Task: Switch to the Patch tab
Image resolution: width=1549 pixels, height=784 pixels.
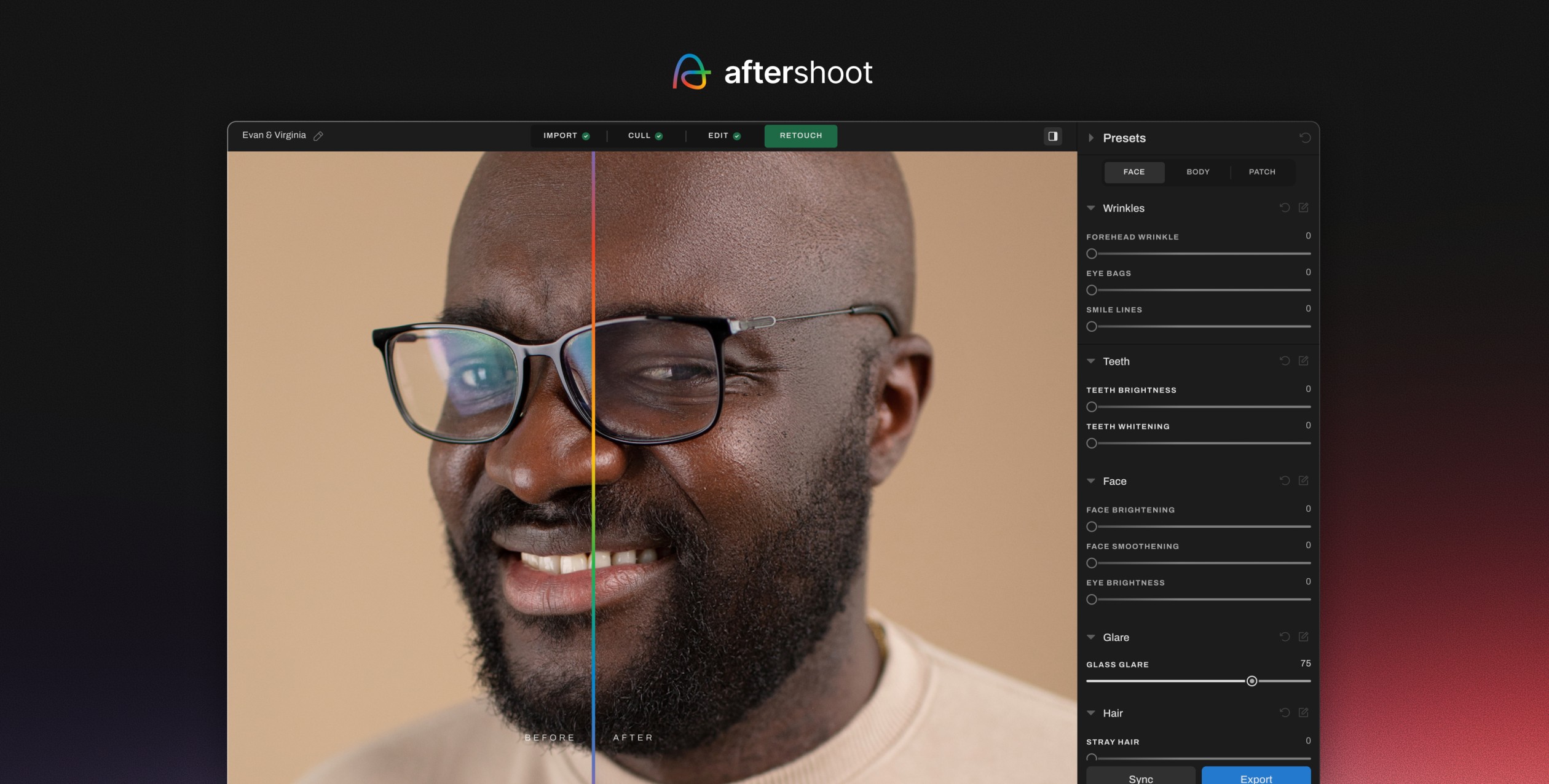Action: (1261, 172)
